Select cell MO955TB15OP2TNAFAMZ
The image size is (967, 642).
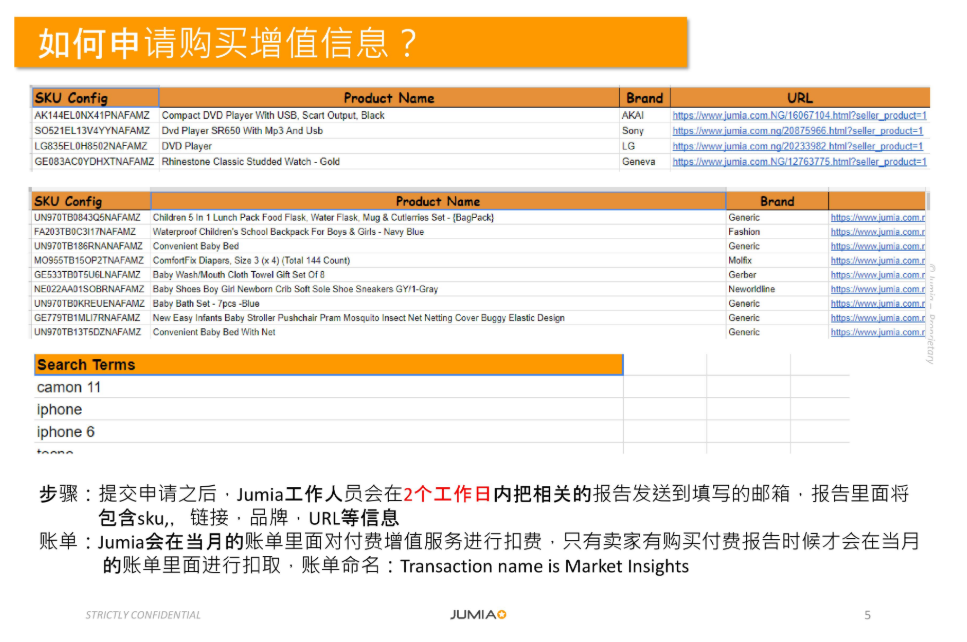coord(89,260)
